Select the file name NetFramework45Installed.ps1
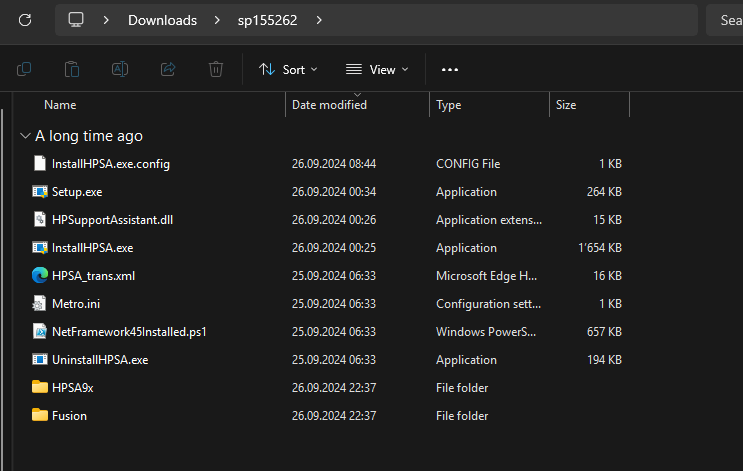 click(129, 332)
